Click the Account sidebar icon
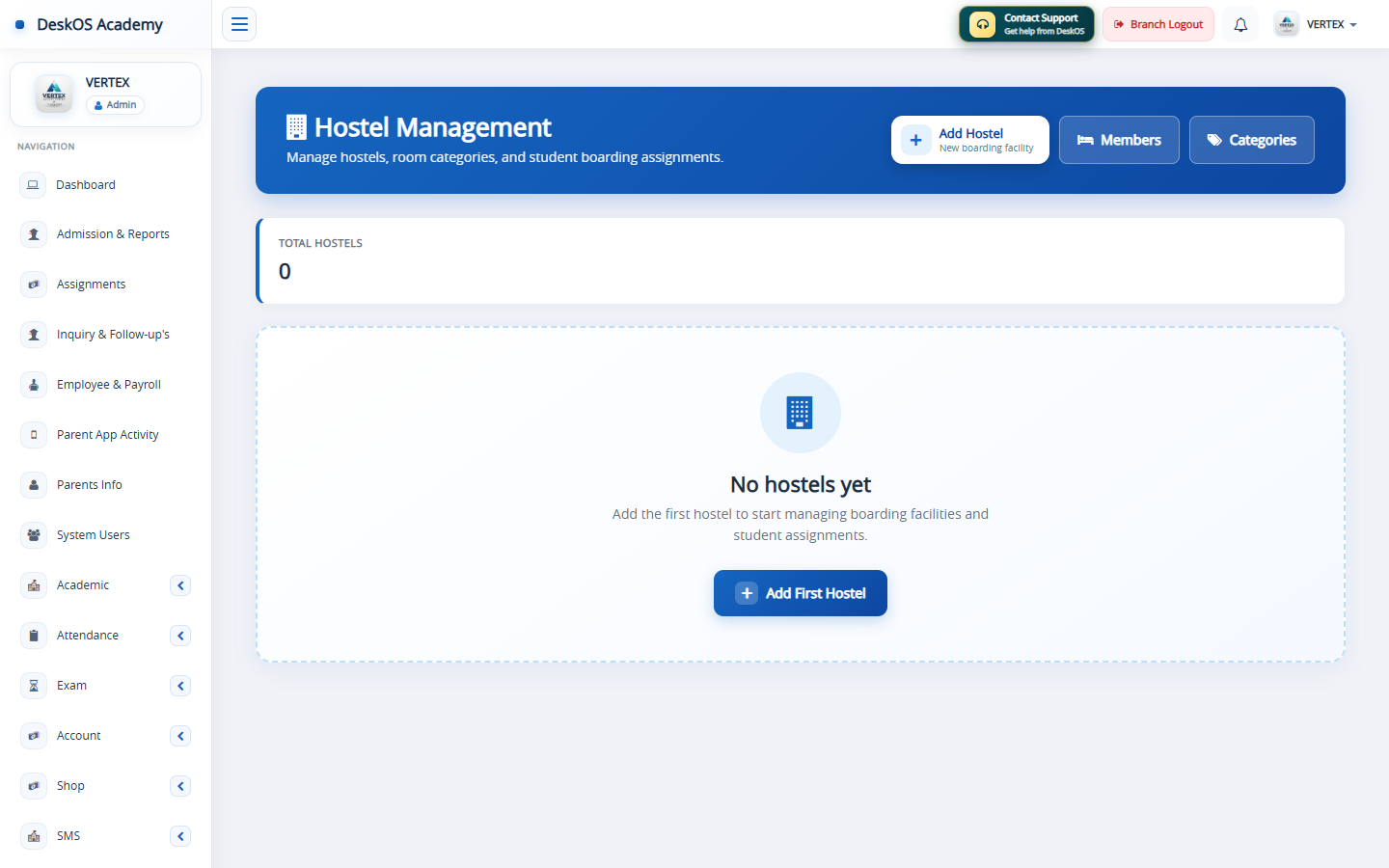Viewport: 1389px width, 868px height. (34, 736)
